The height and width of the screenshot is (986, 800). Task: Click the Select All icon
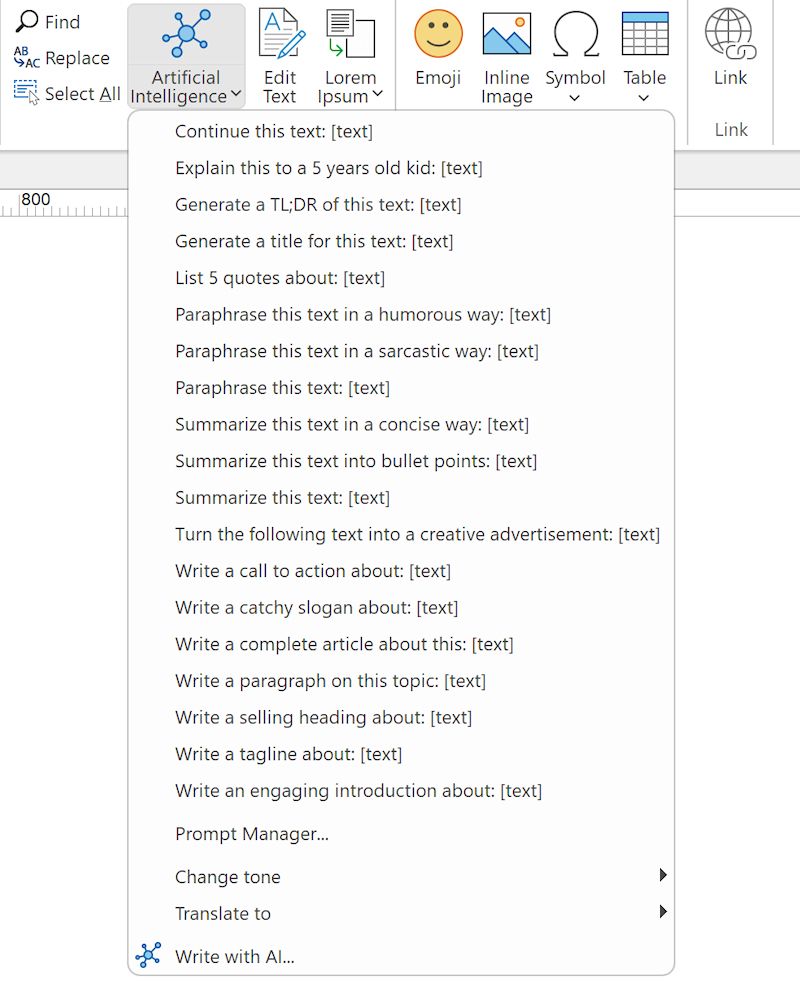coord(26,92)
